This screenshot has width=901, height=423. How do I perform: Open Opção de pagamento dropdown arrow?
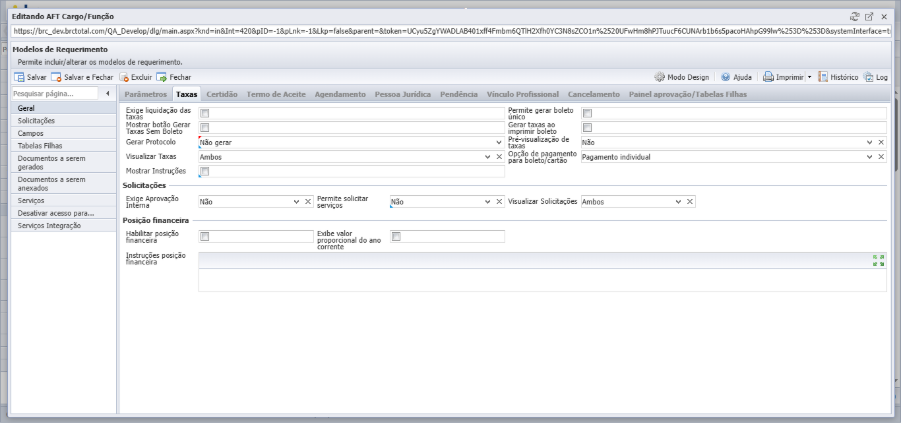[x=870, y=157]
